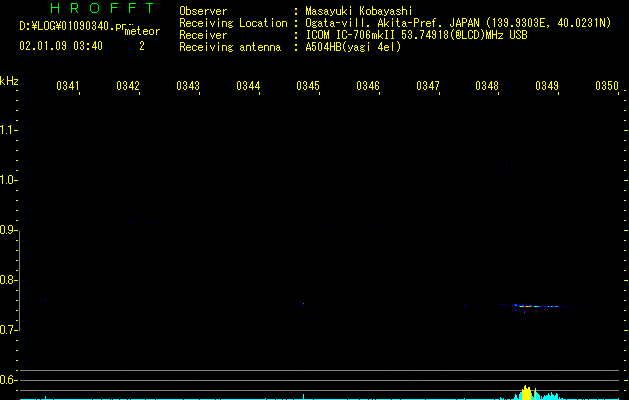Click the 0.7 kHz frequency label
629x400 pixels.
pos(8,330)
